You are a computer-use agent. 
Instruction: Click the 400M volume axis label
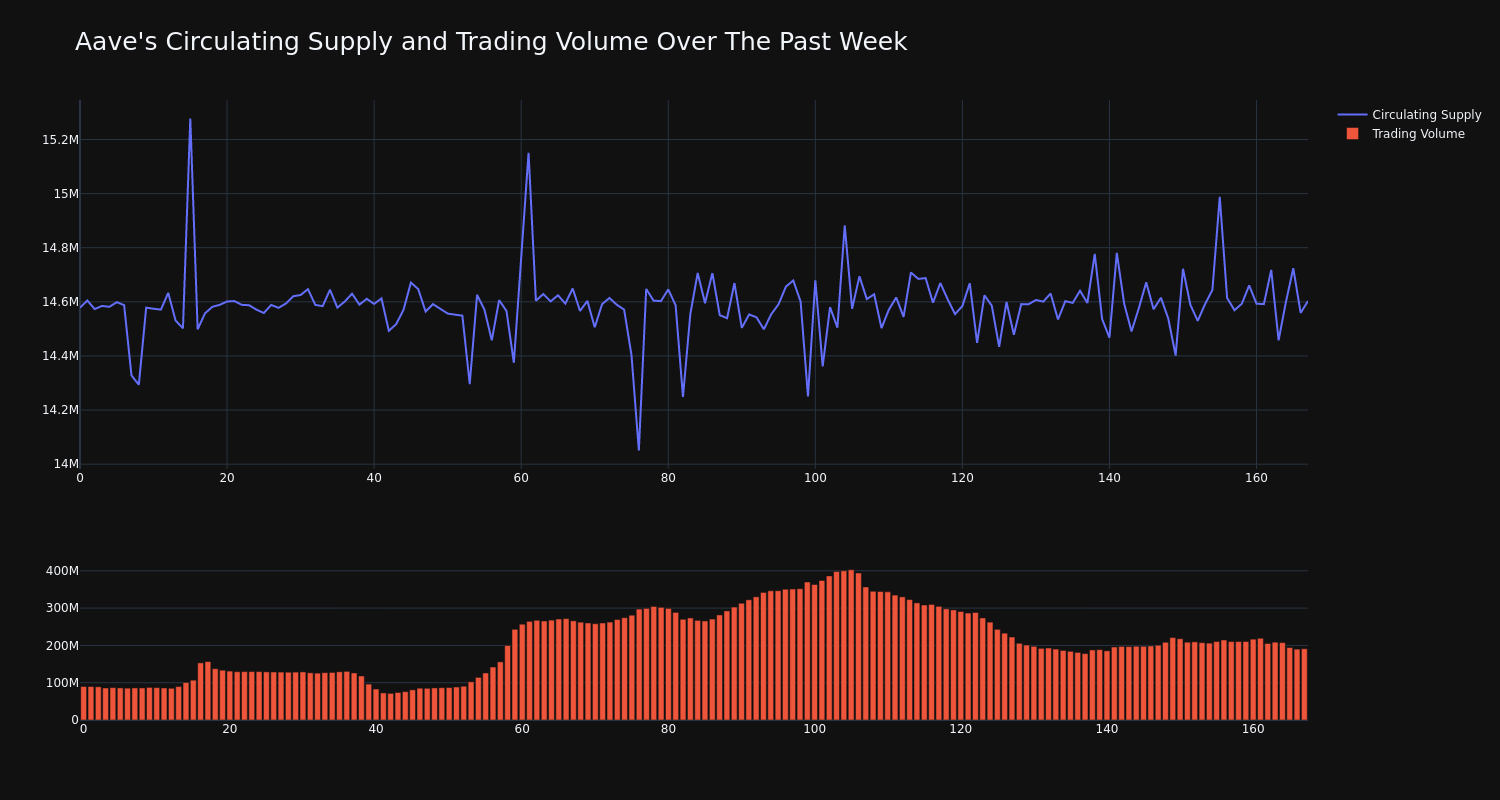tap(61, 571)
